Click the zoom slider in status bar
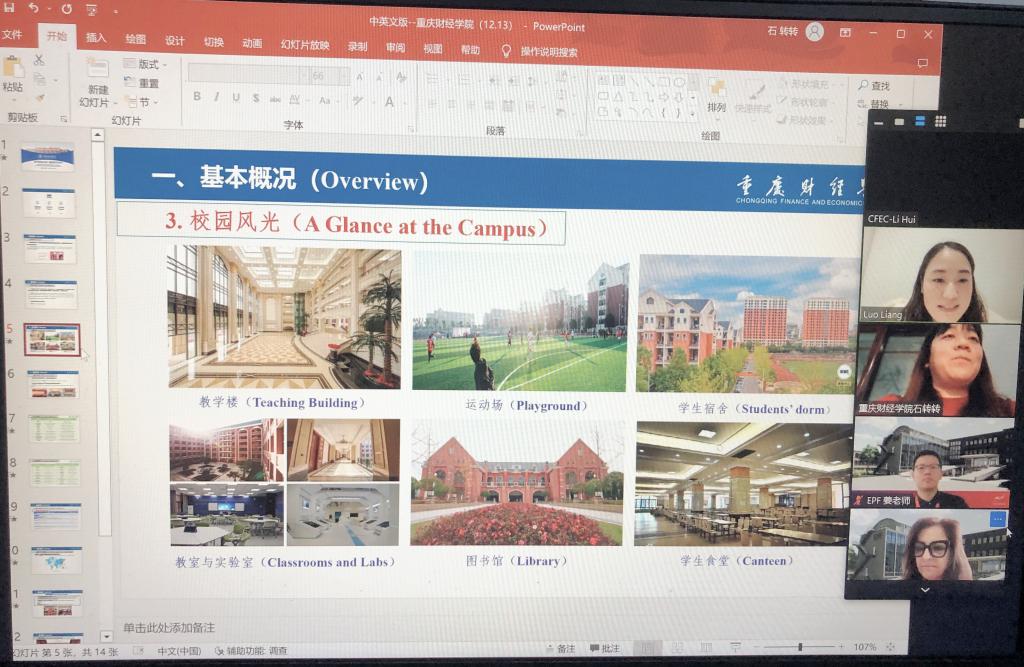Viewport: 1024px width, 667px height. tap(800, 647)
